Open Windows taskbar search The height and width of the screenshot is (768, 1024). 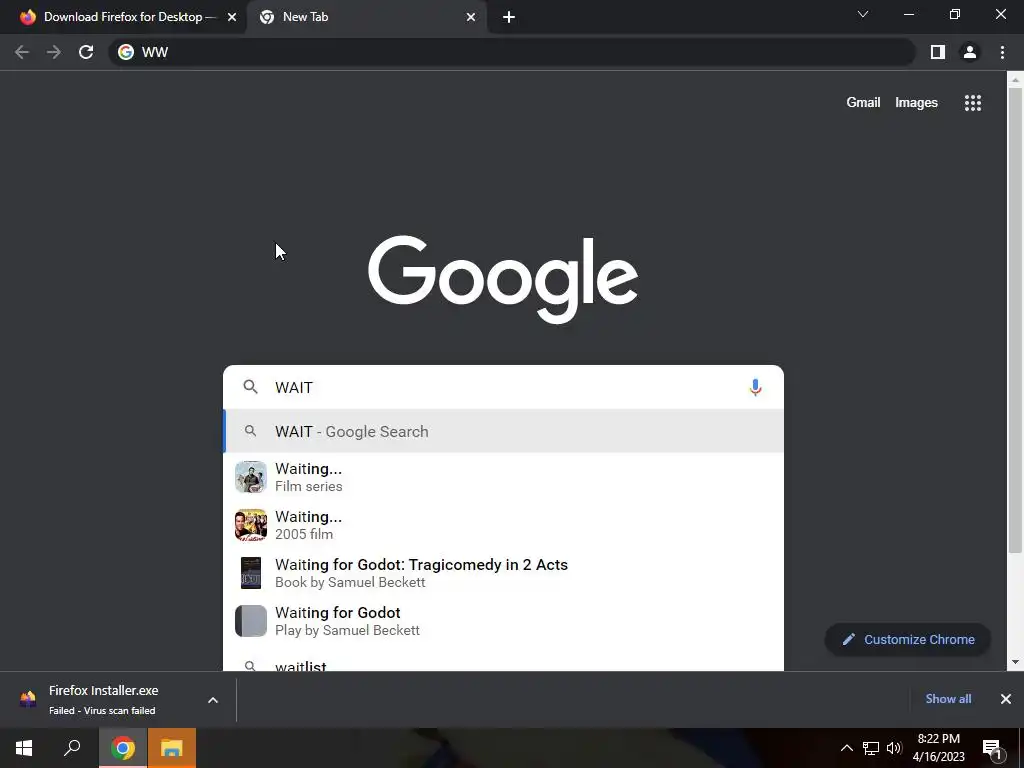click(x=72, y=748)
